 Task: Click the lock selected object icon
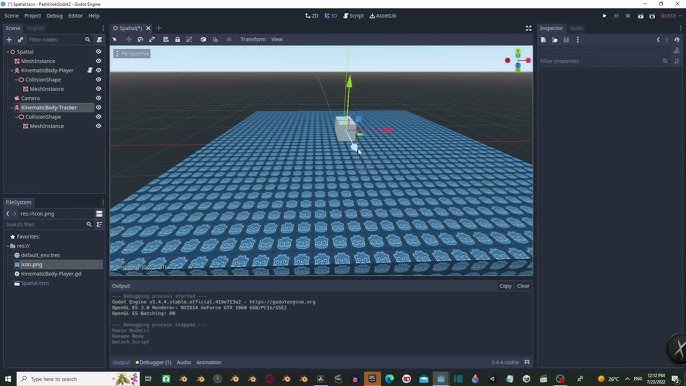(177, 39)
